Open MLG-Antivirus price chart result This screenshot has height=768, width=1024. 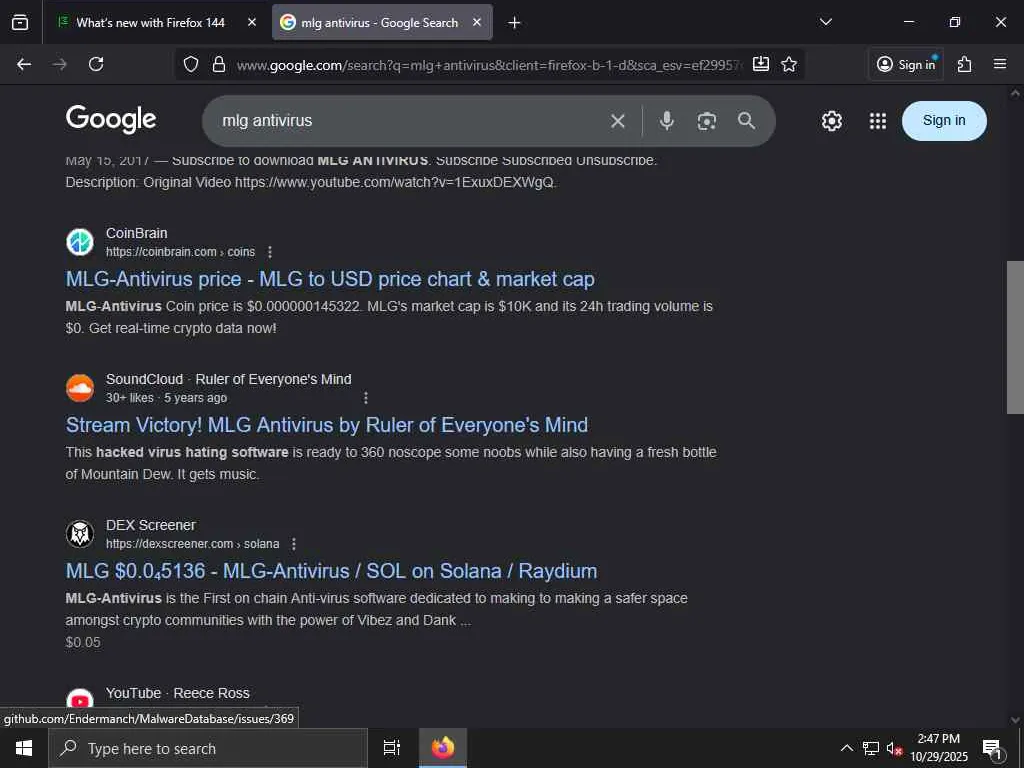coord(330,280)
